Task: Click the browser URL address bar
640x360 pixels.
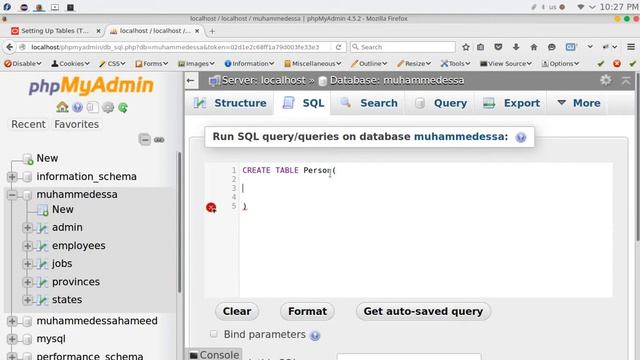Action: [x=176, y=47]
